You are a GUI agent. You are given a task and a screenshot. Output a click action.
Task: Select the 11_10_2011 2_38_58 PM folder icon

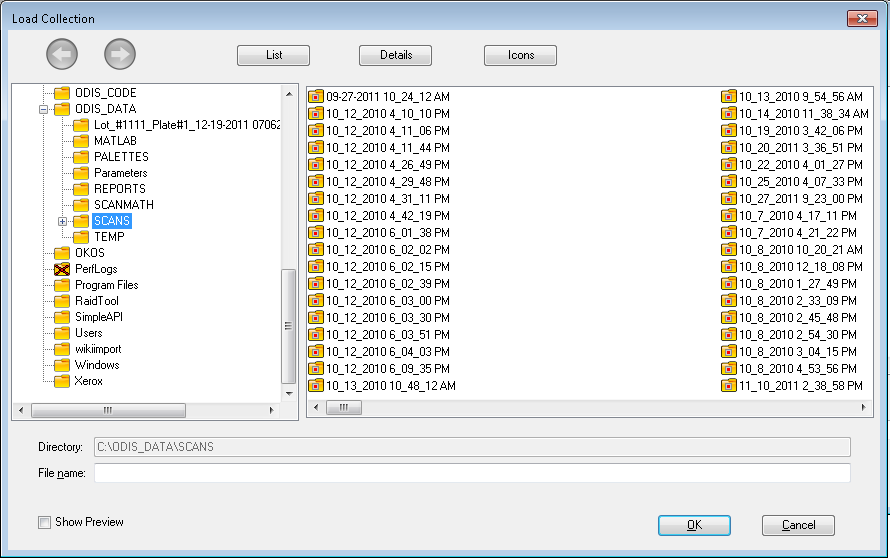(729, 385)
